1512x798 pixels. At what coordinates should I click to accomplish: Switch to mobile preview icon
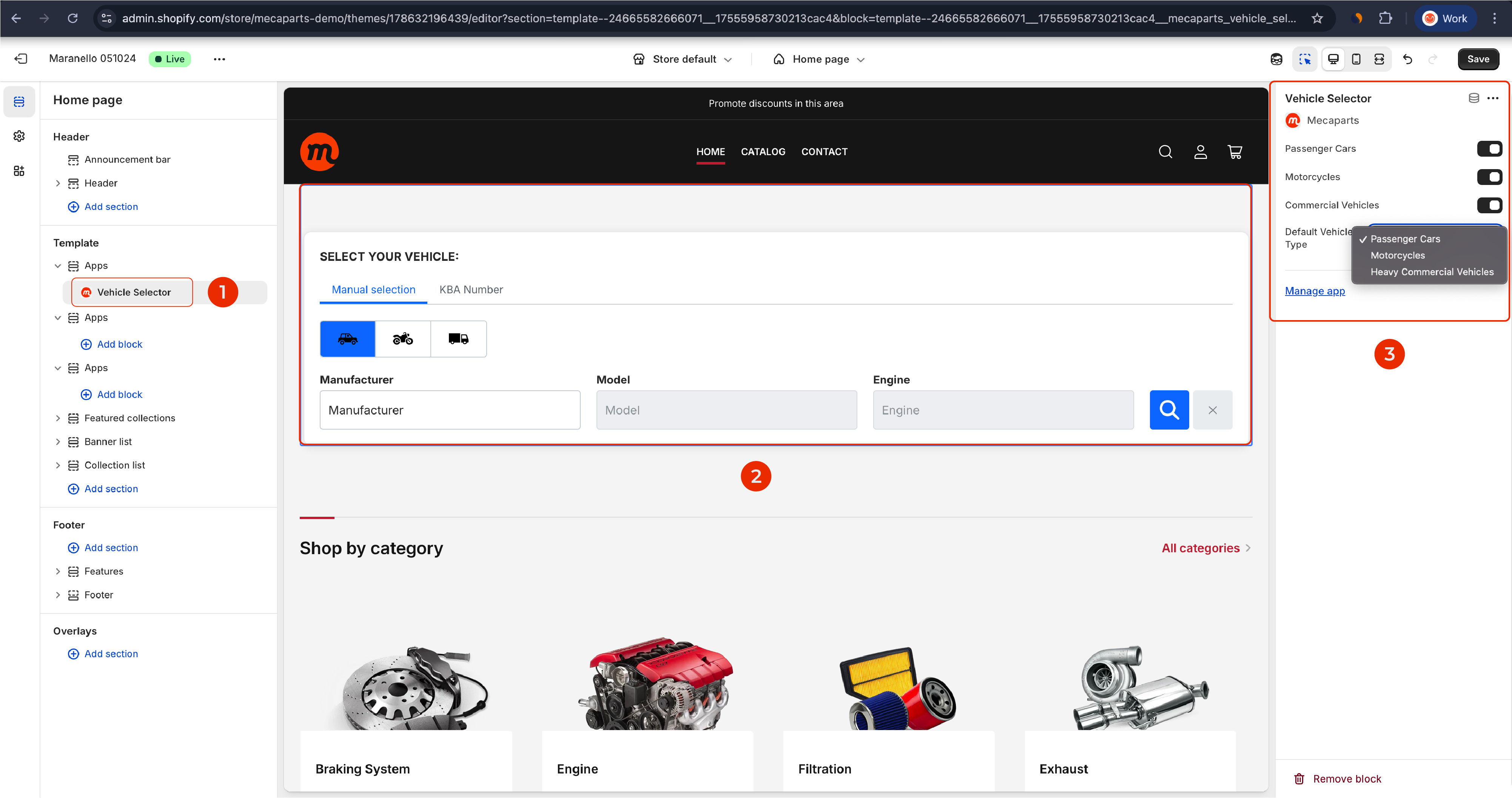[x=1356, y=59]
